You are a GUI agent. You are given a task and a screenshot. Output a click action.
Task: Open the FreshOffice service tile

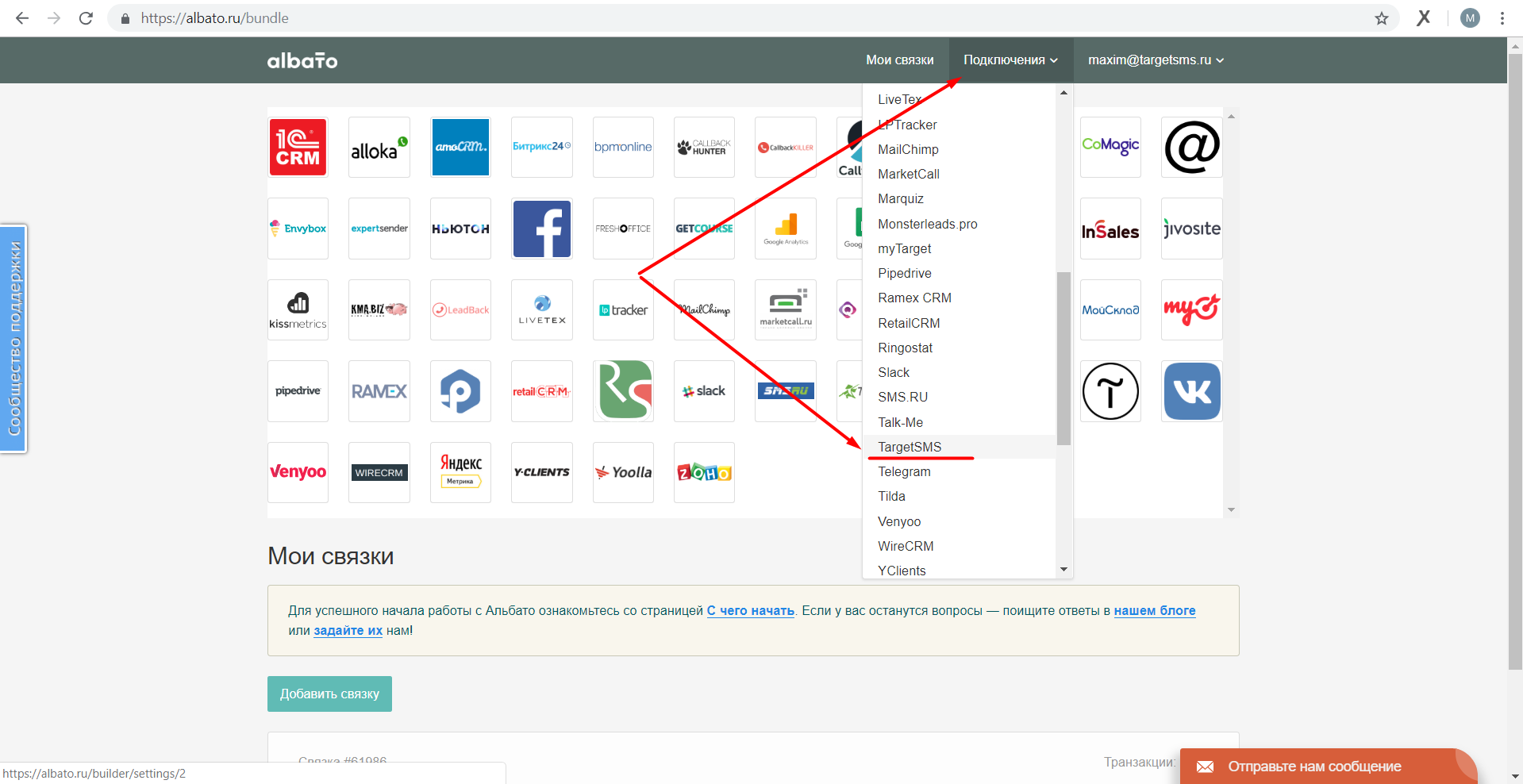[623, 229]
